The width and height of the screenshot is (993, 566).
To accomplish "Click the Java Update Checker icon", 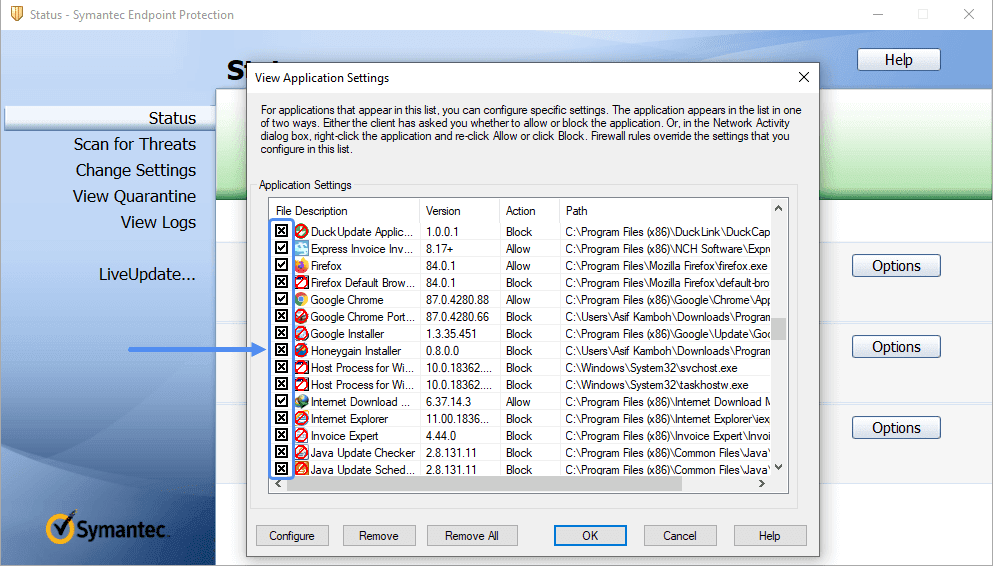I will pos(301,453).
